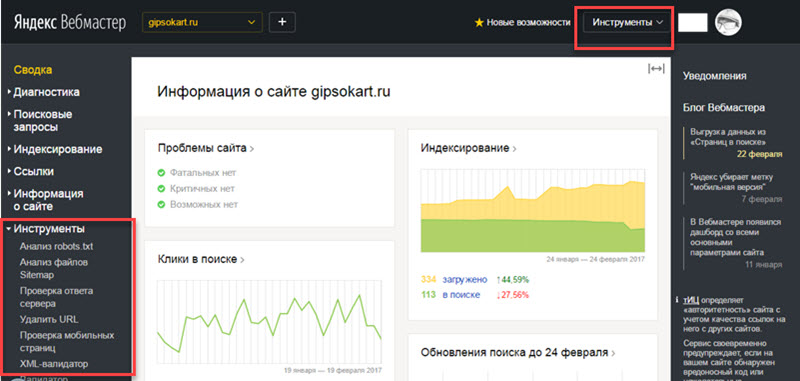Open Обновления поиска до 24 февраля heading
The image size is (800, 381).
coord(518,352)
